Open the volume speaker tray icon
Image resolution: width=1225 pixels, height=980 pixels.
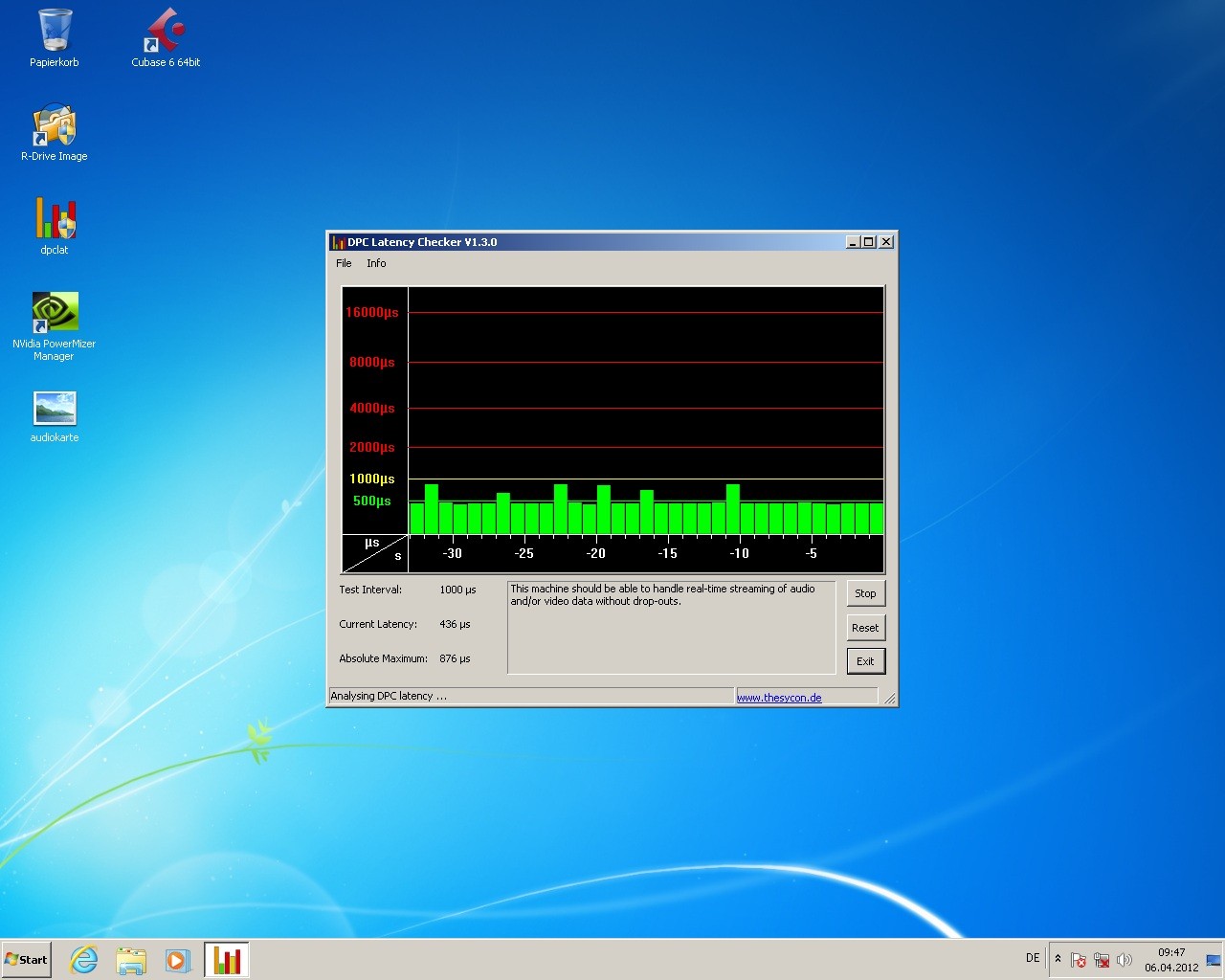1125,959
